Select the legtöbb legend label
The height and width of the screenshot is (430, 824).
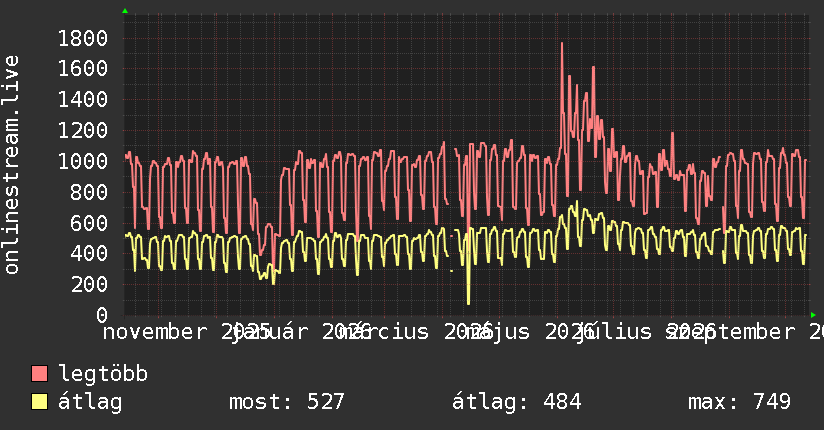point(103,374)
